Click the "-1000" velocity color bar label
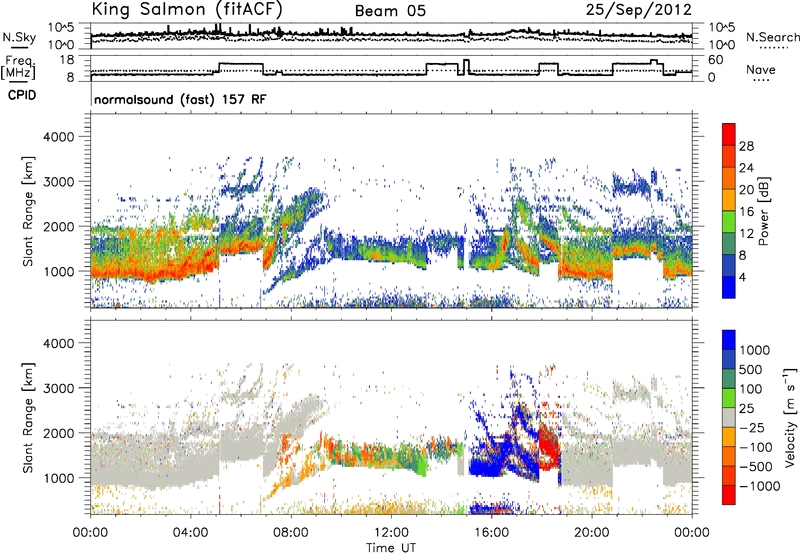The width and height of the screenshot is (800, 554). coord(759,486)
